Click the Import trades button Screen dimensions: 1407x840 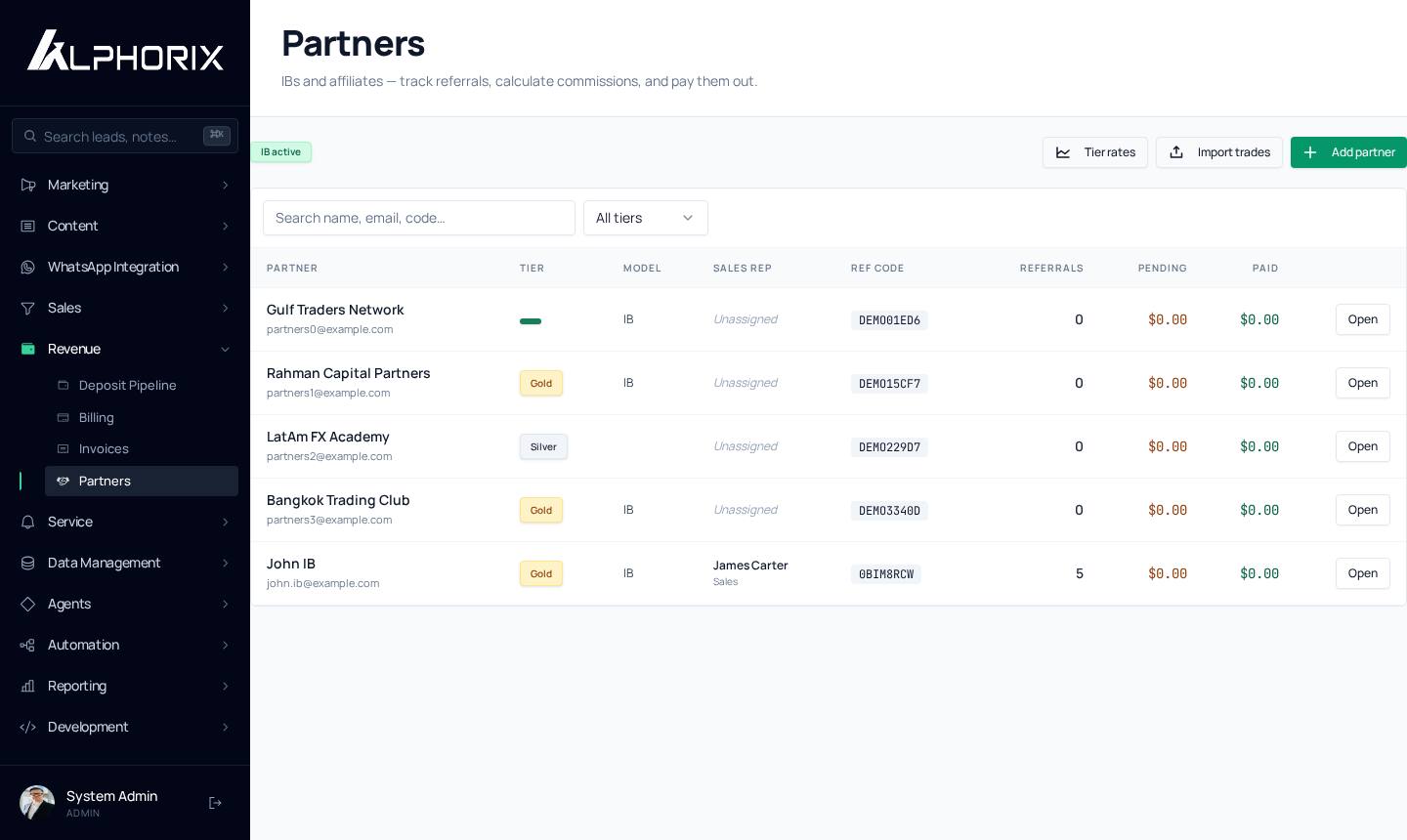point(1219,152)
